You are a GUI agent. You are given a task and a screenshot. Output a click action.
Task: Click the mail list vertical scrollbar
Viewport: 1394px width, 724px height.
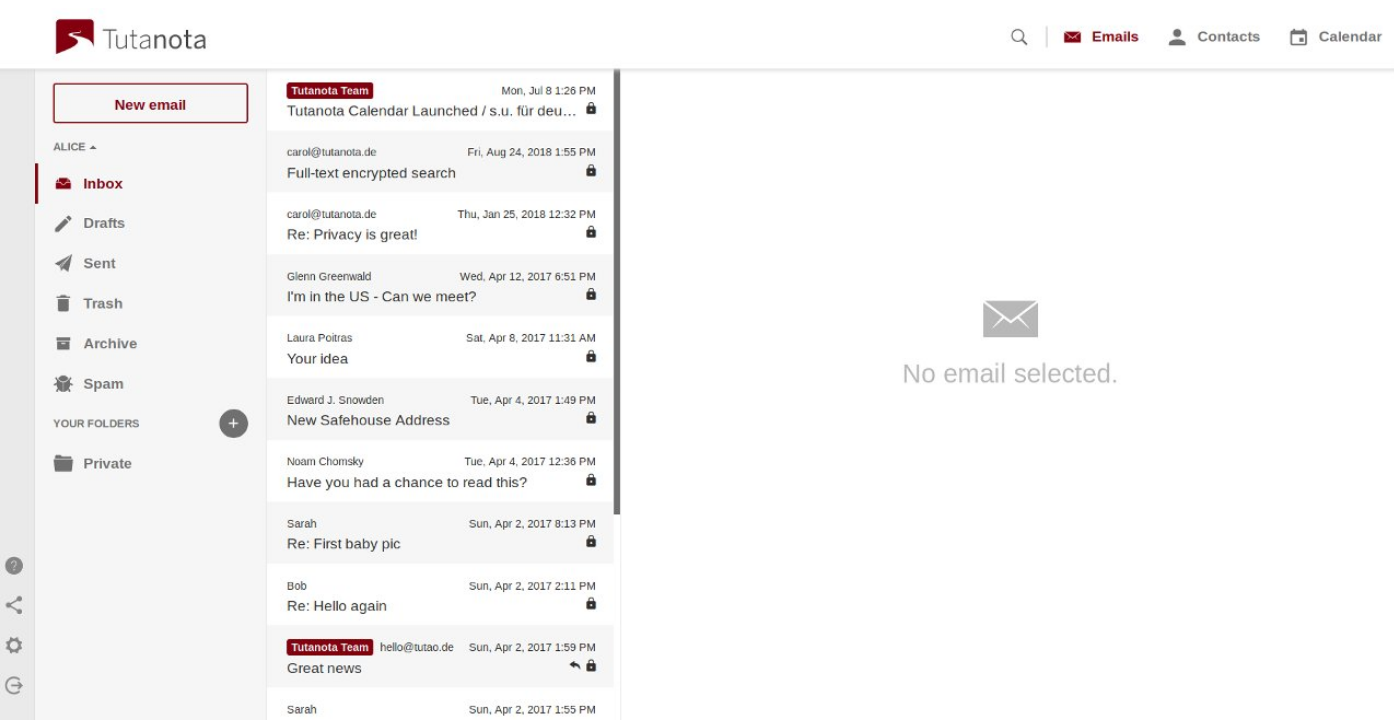[617, 292]
